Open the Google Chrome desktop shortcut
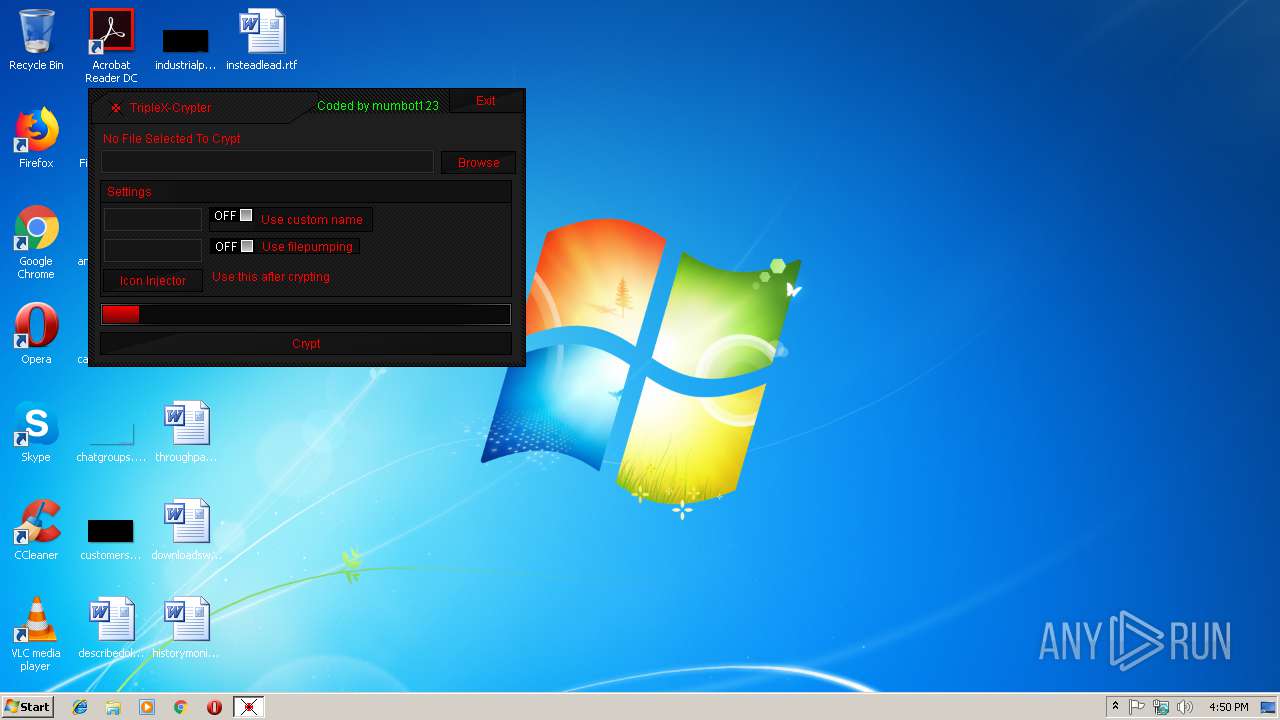Viewport: 1280px width, 720px height. pyautogui.click(x=36, y=242)
